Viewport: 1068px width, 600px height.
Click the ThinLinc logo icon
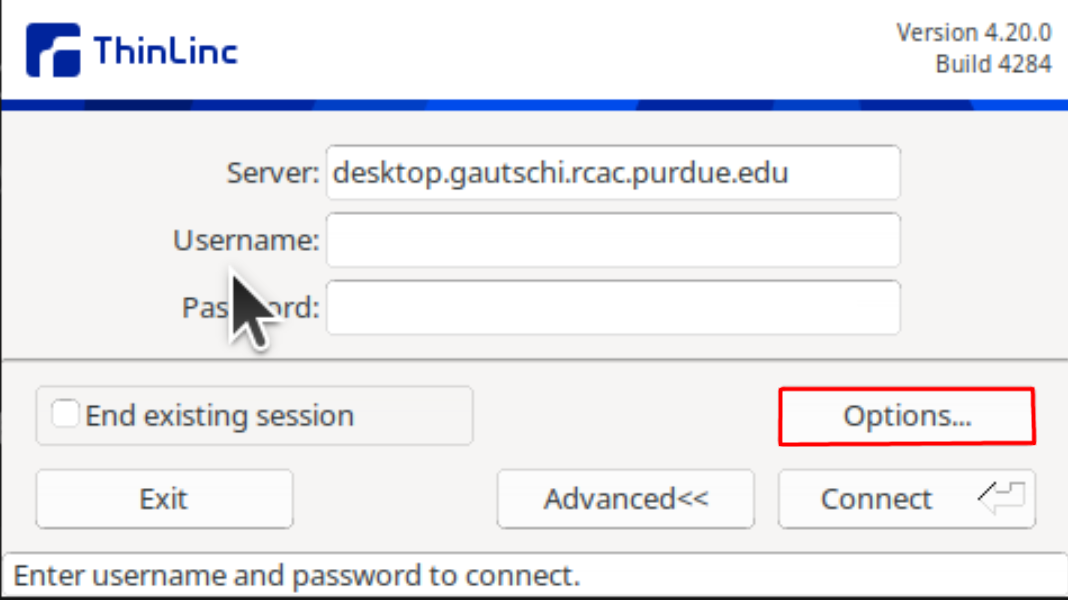pos(53,50)
